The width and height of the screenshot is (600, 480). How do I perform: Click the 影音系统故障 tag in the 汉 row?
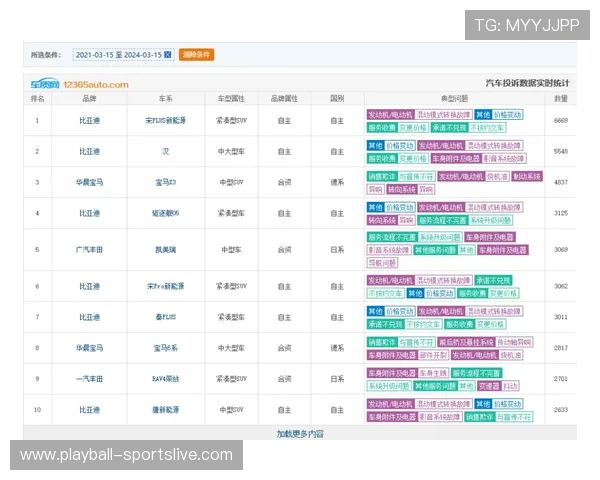(x=504, y=158)
